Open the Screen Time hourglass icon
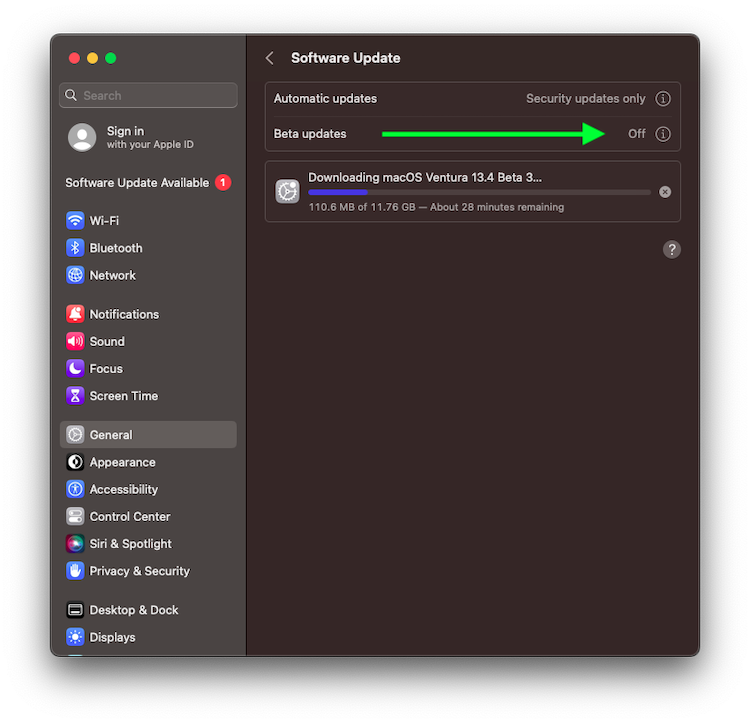This screenshot has width=750, height=723. 75,395
